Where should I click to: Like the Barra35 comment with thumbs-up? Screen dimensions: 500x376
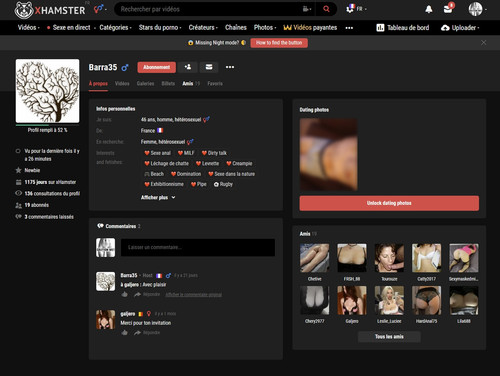point(124,294)
